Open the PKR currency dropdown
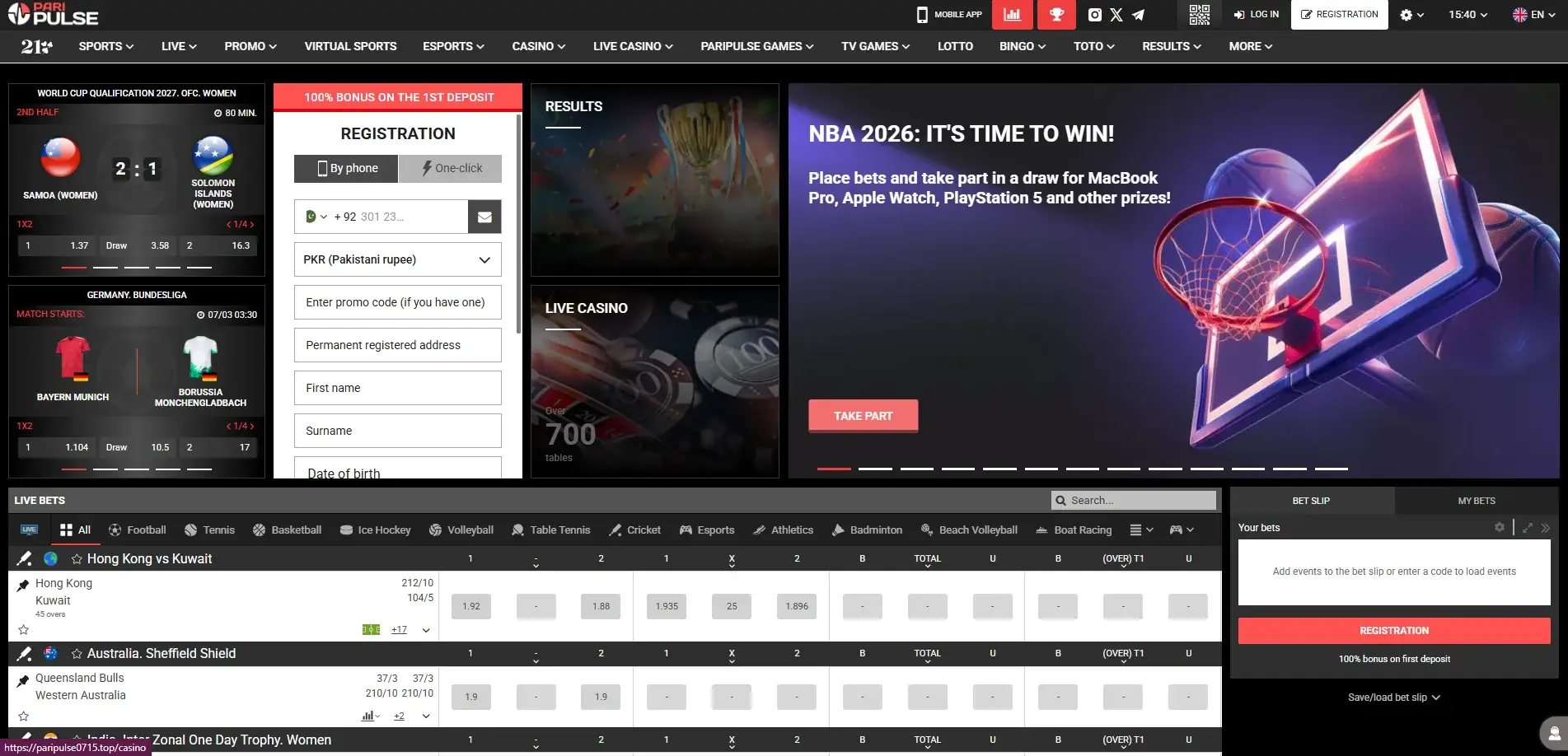Screen dimensions: 1568x756 397,260
